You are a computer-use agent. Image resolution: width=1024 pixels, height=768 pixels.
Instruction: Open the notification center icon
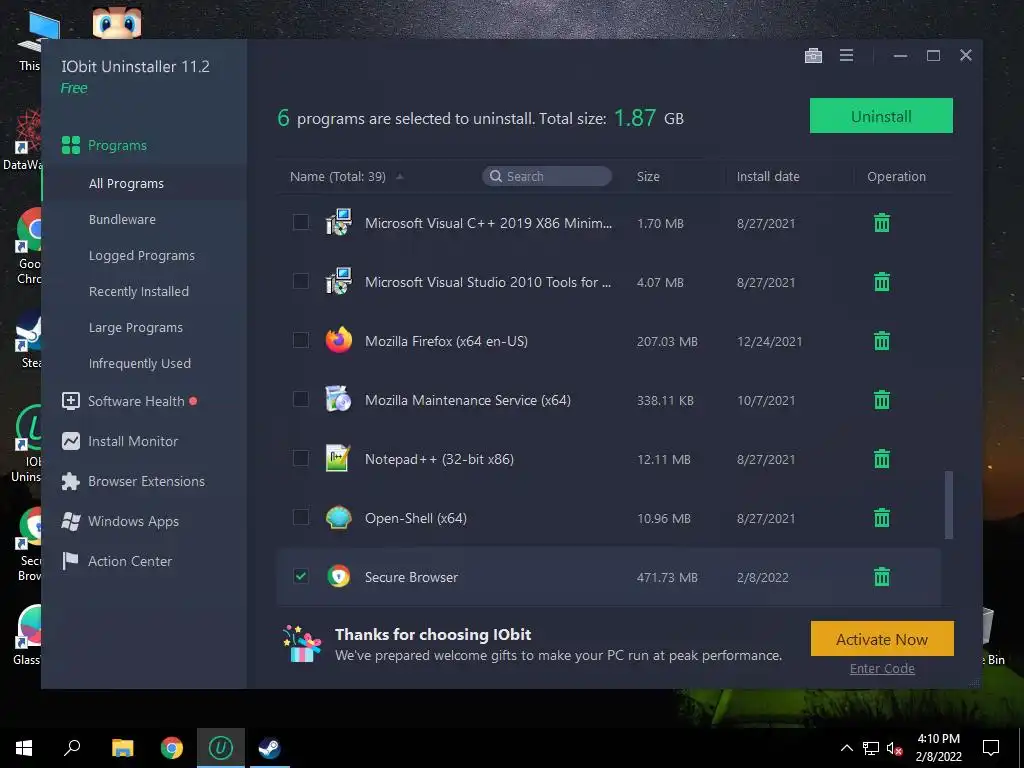point(991,748)
